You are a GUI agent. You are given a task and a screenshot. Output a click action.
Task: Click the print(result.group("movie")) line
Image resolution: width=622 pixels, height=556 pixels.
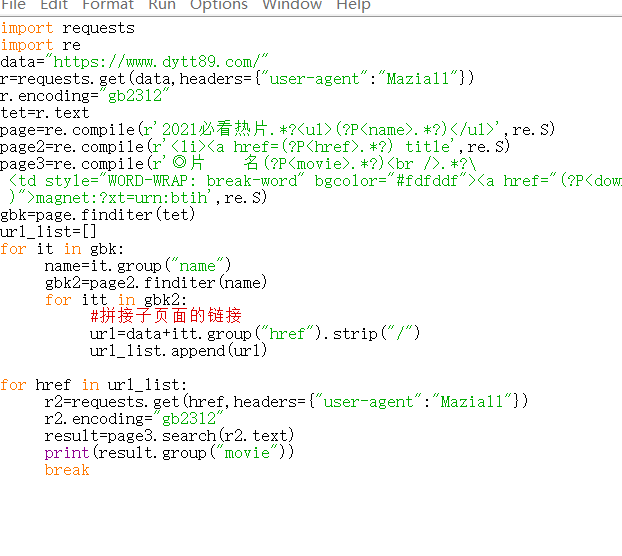click(x=170, y=453)
